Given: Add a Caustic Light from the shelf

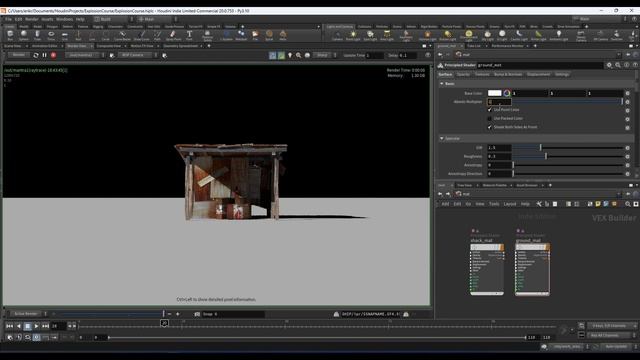Looking at the screenshot, I should pyautogui.click(x=519, y=36).
